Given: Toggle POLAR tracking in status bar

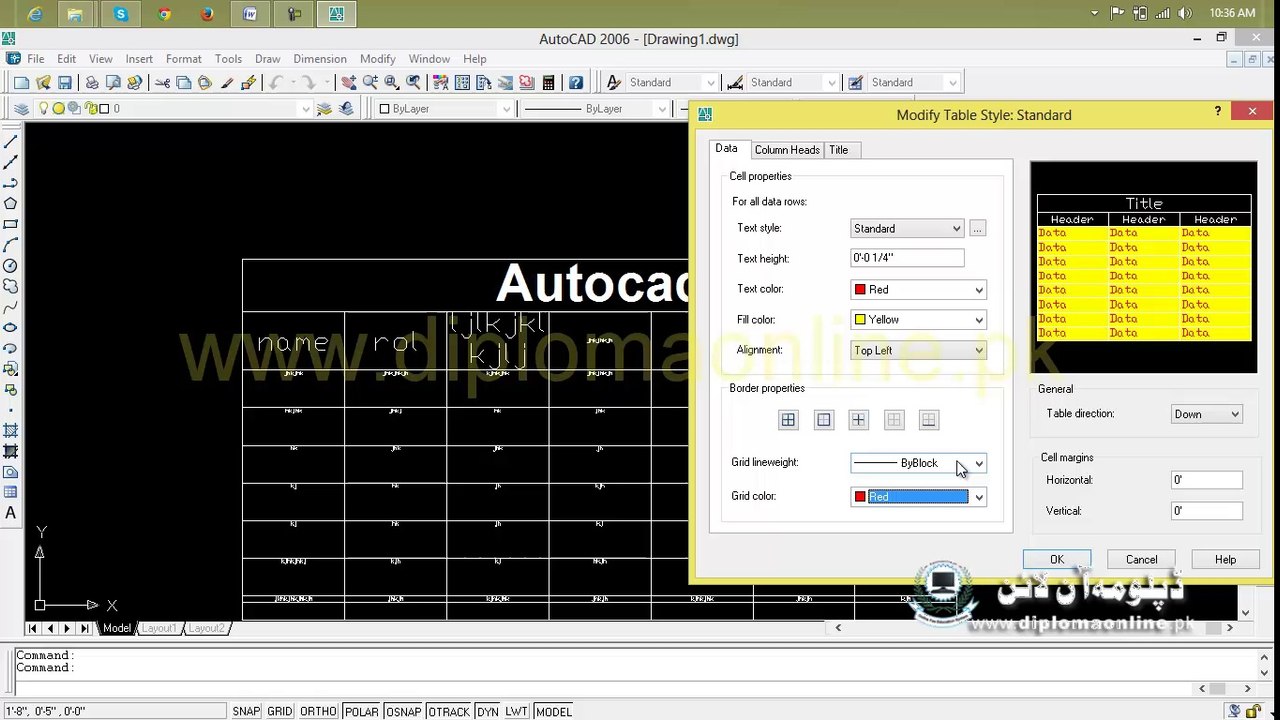Looking at the screenshot, I should point(362,712).
